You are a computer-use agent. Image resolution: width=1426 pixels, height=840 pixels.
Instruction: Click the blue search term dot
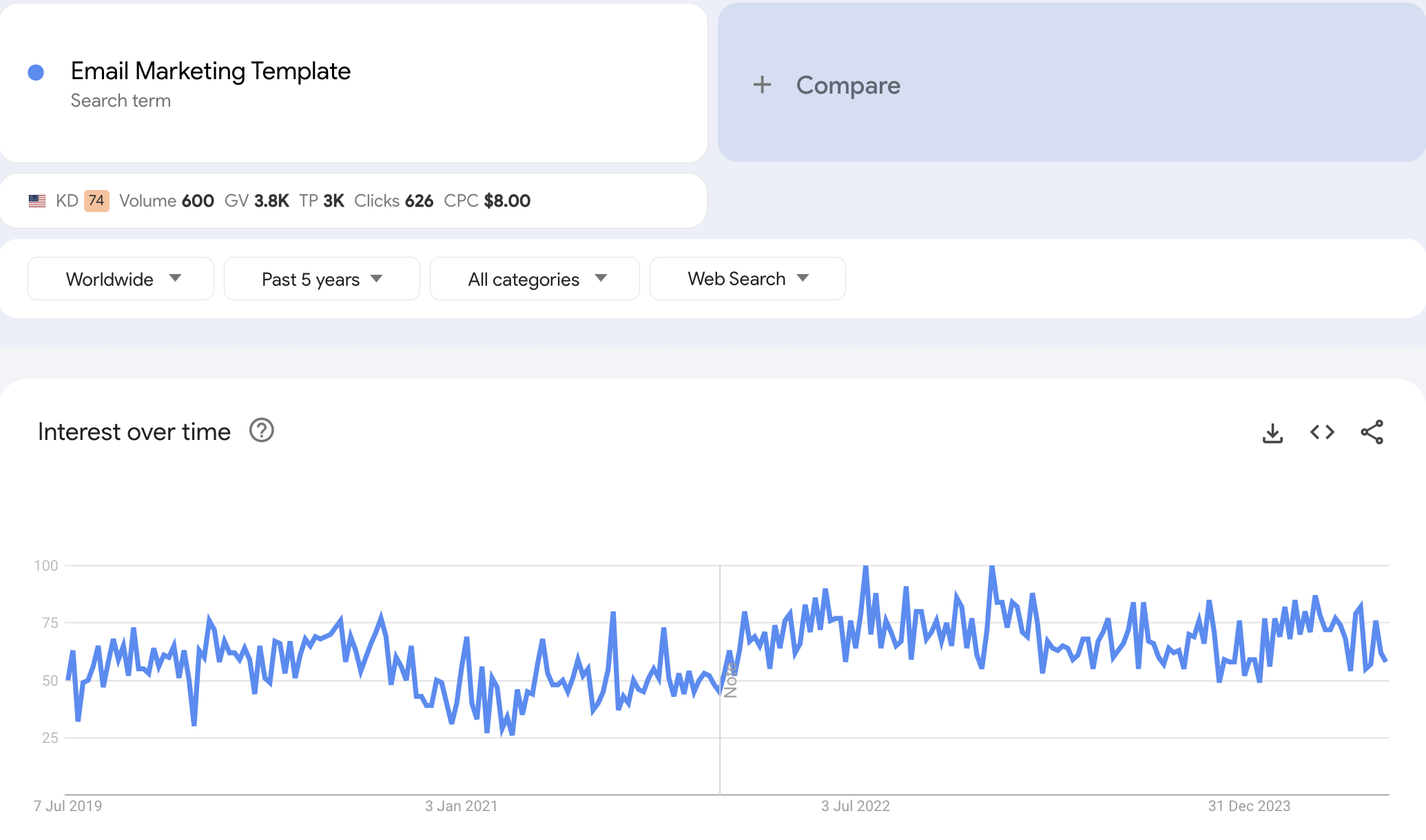(x=36, y=72)
